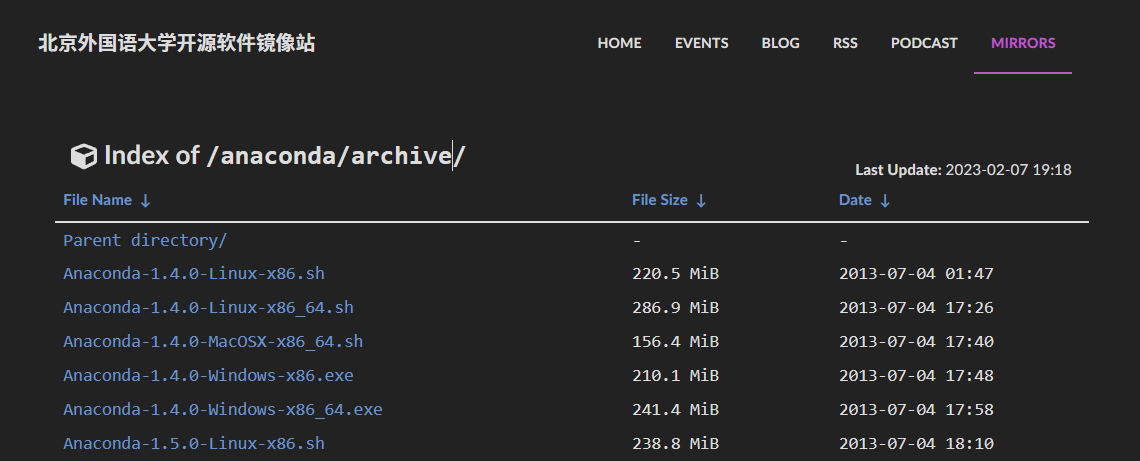Download Anaconda-1.4.0-Linux-x86_64.sh file
Image resolution: width=1140 pixels, height=461 pixels.
pos(208,307)
